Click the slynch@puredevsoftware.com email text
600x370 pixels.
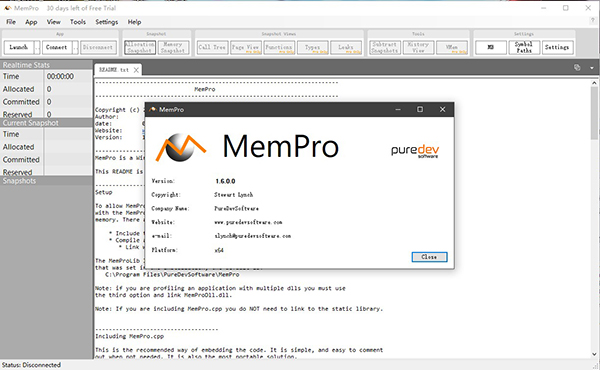pos(253,236)
